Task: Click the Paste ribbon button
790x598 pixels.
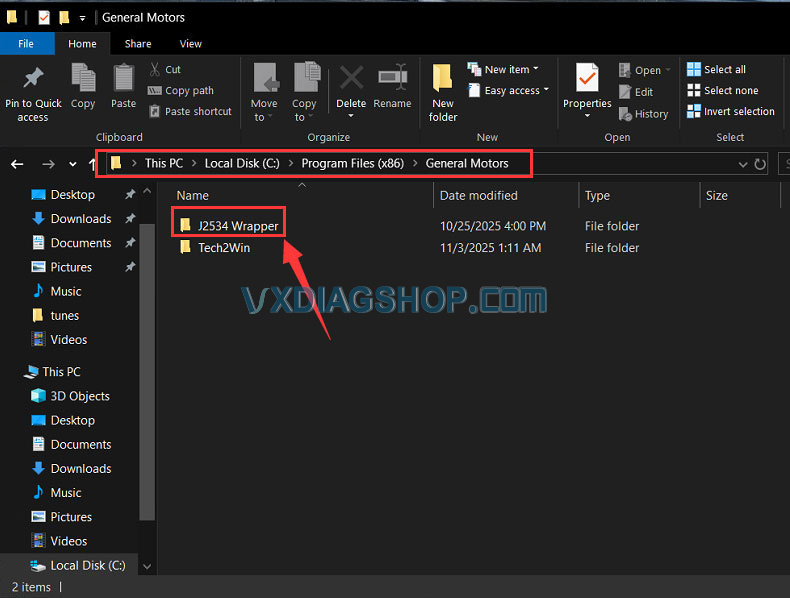Action: click(123, 86)
